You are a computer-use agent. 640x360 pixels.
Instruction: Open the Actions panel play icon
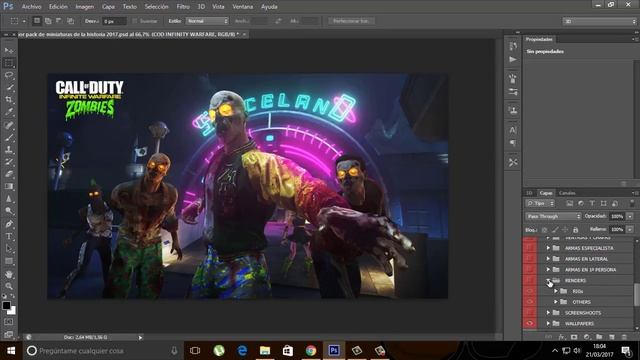click(513, 60)
